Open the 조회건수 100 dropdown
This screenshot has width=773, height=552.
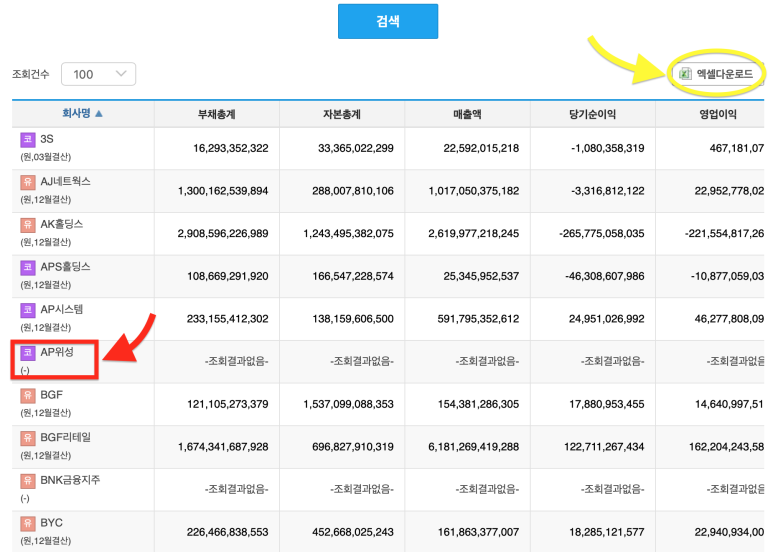coord(99,74)
